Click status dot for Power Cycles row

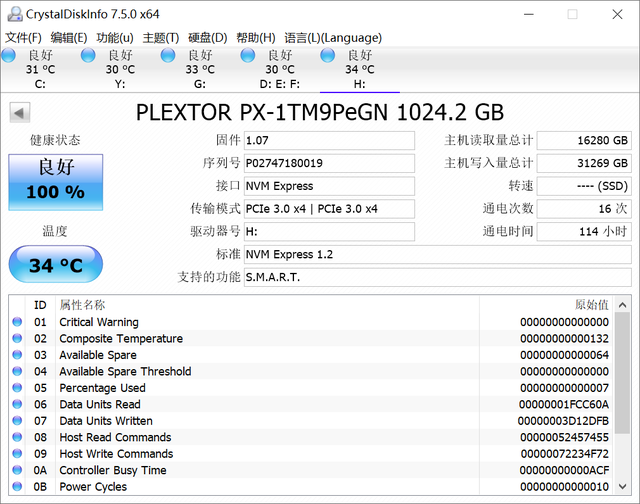tap(17, 486)
